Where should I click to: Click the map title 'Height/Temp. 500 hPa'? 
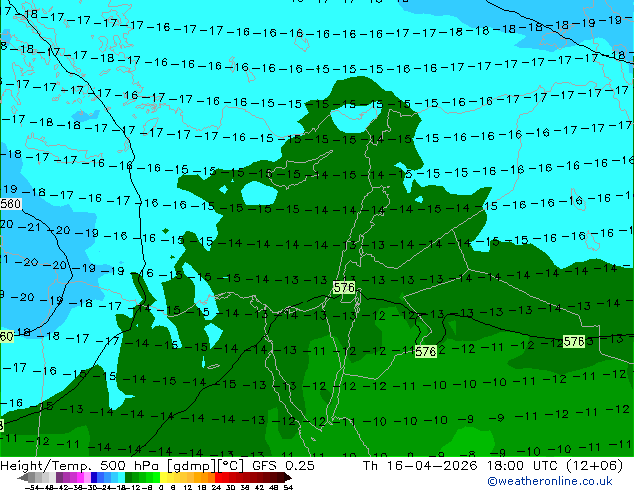81,466
